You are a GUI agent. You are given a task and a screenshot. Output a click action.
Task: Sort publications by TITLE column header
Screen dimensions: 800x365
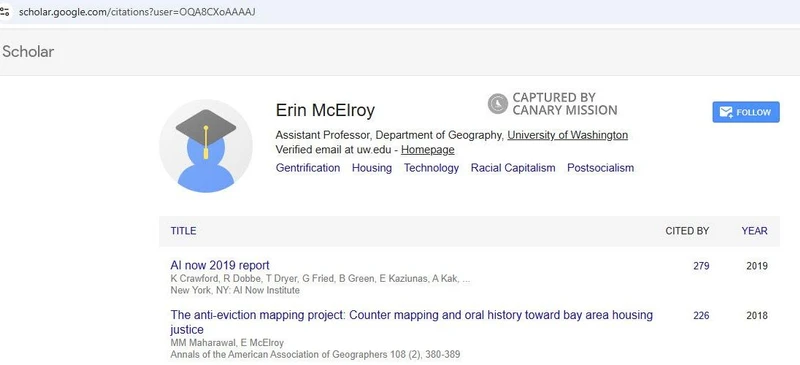(183, 231)
